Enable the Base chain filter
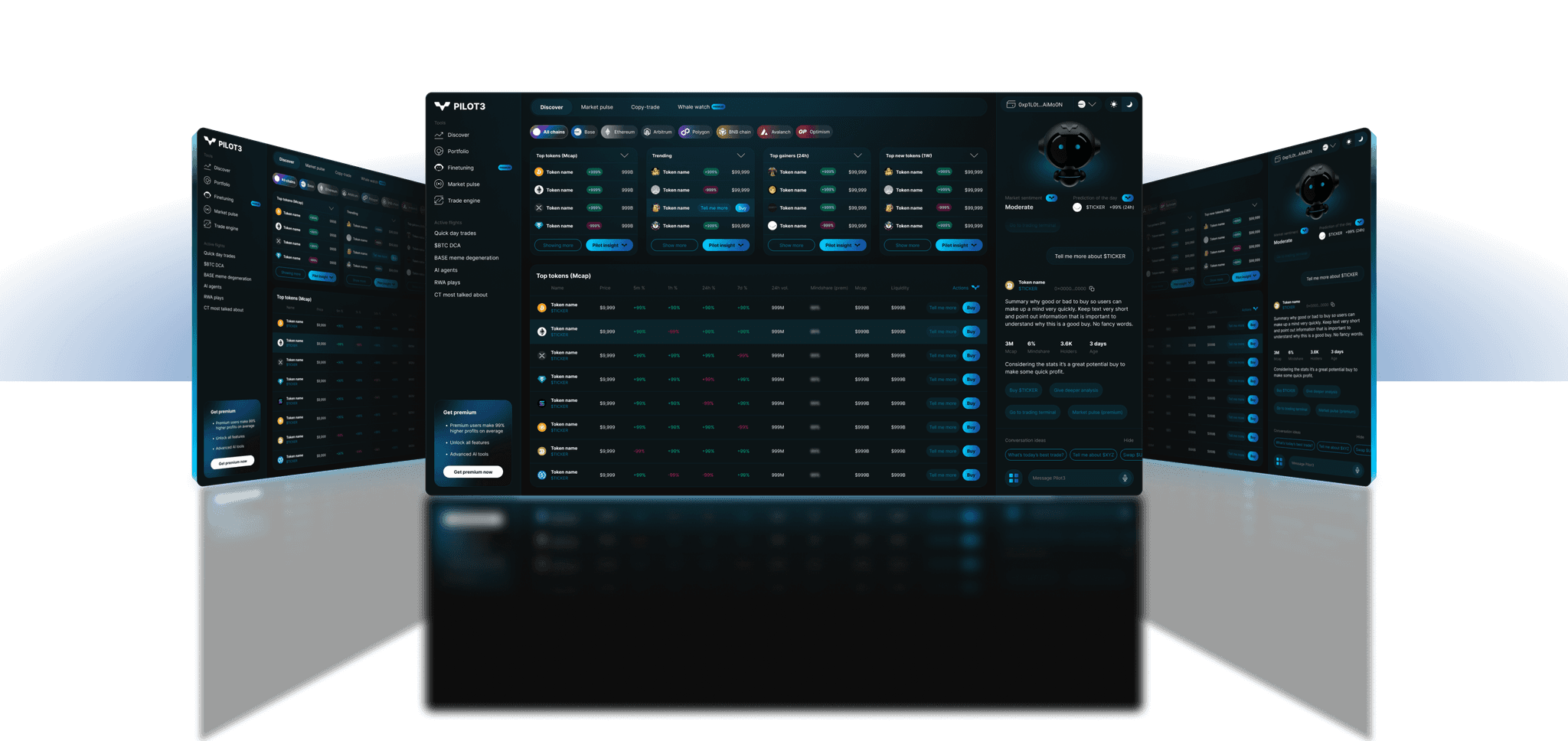The width and height of the screenshot is (1568, 741). click(584, 132)
